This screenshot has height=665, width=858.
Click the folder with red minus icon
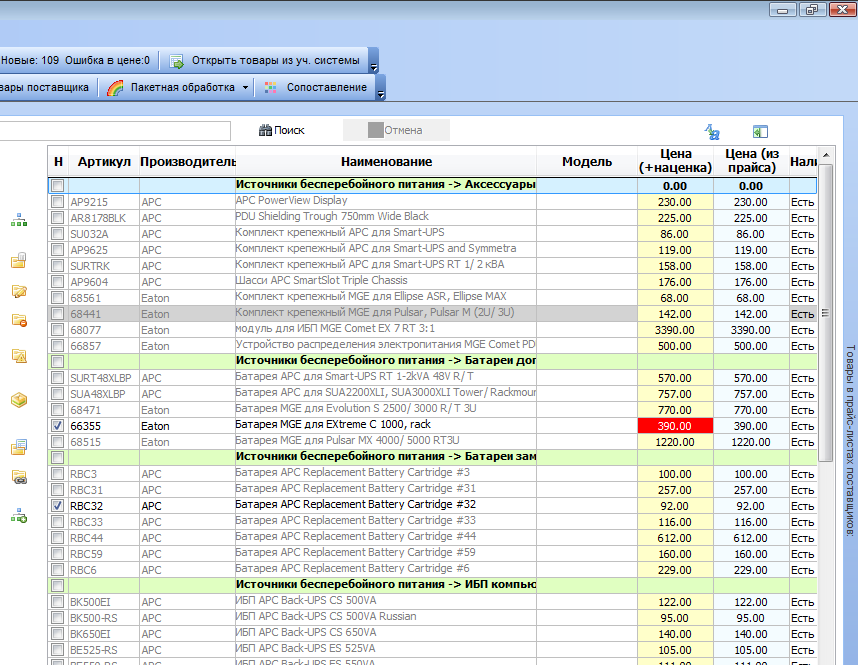tap(19, 320)
